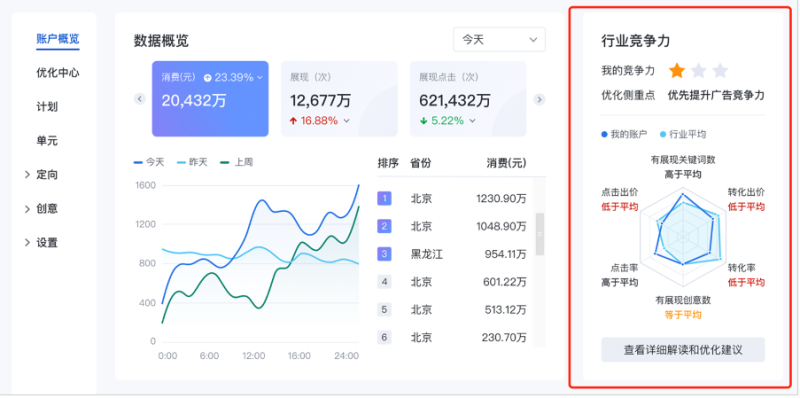Click the 转化率 radar axis label
Image resolution: width=800 pixels, height=398 pixels.
point(741,267)
